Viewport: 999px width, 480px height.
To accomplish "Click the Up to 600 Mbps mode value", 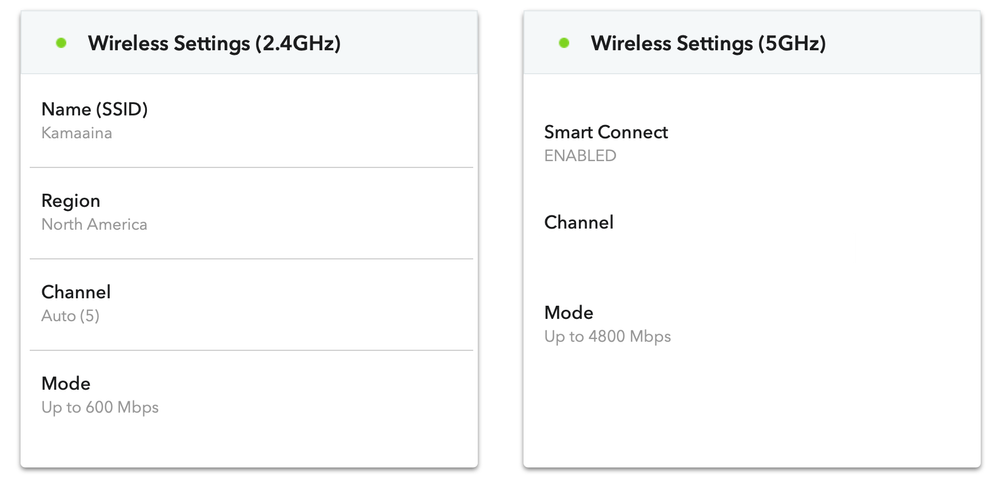I will [100, 407].
